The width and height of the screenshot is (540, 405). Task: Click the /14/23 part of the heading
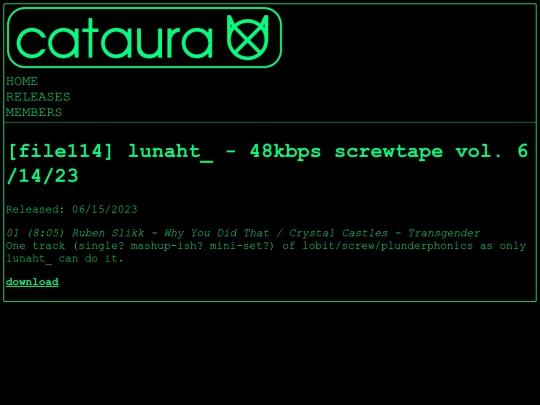coord(42,176)
